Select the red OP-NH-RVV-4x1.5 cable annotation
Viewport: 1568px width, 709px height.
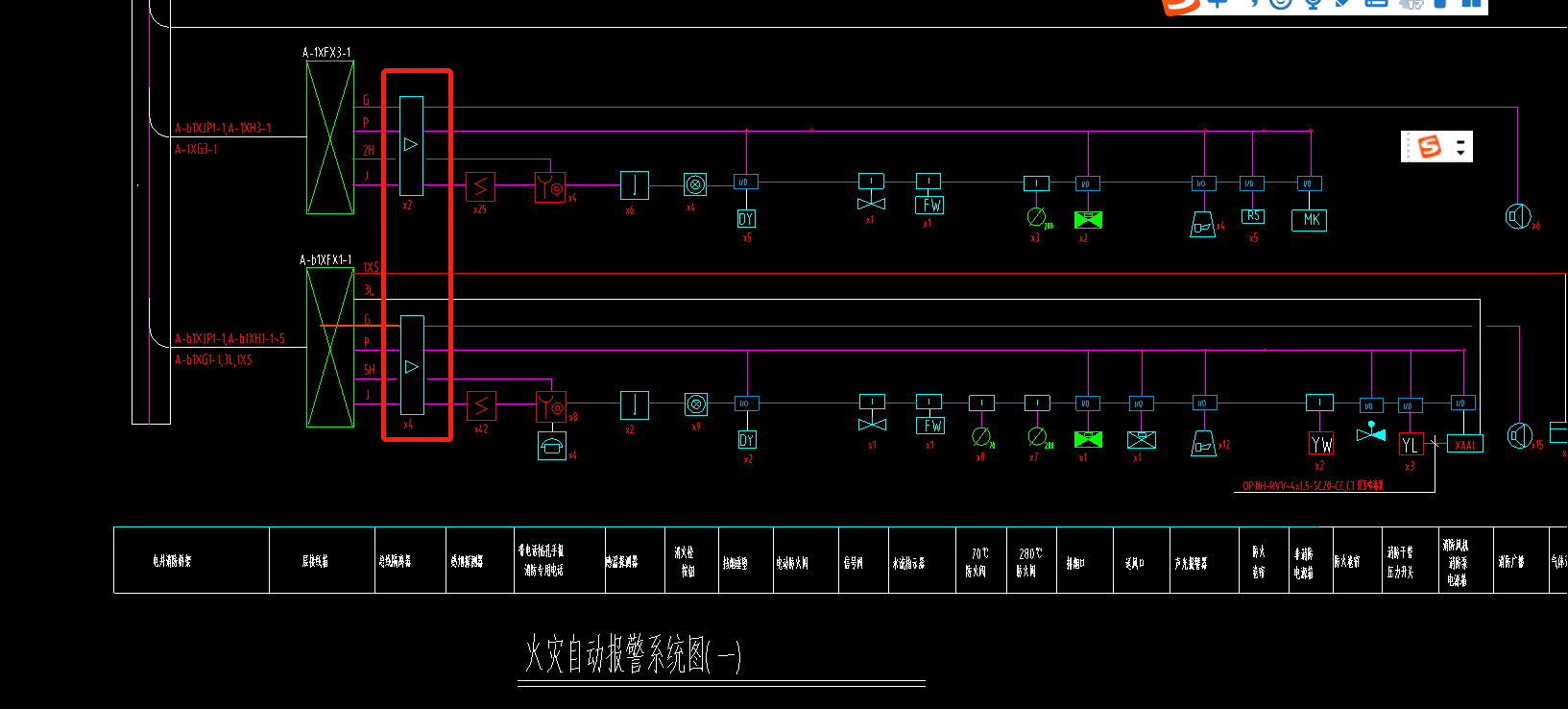1313,486
